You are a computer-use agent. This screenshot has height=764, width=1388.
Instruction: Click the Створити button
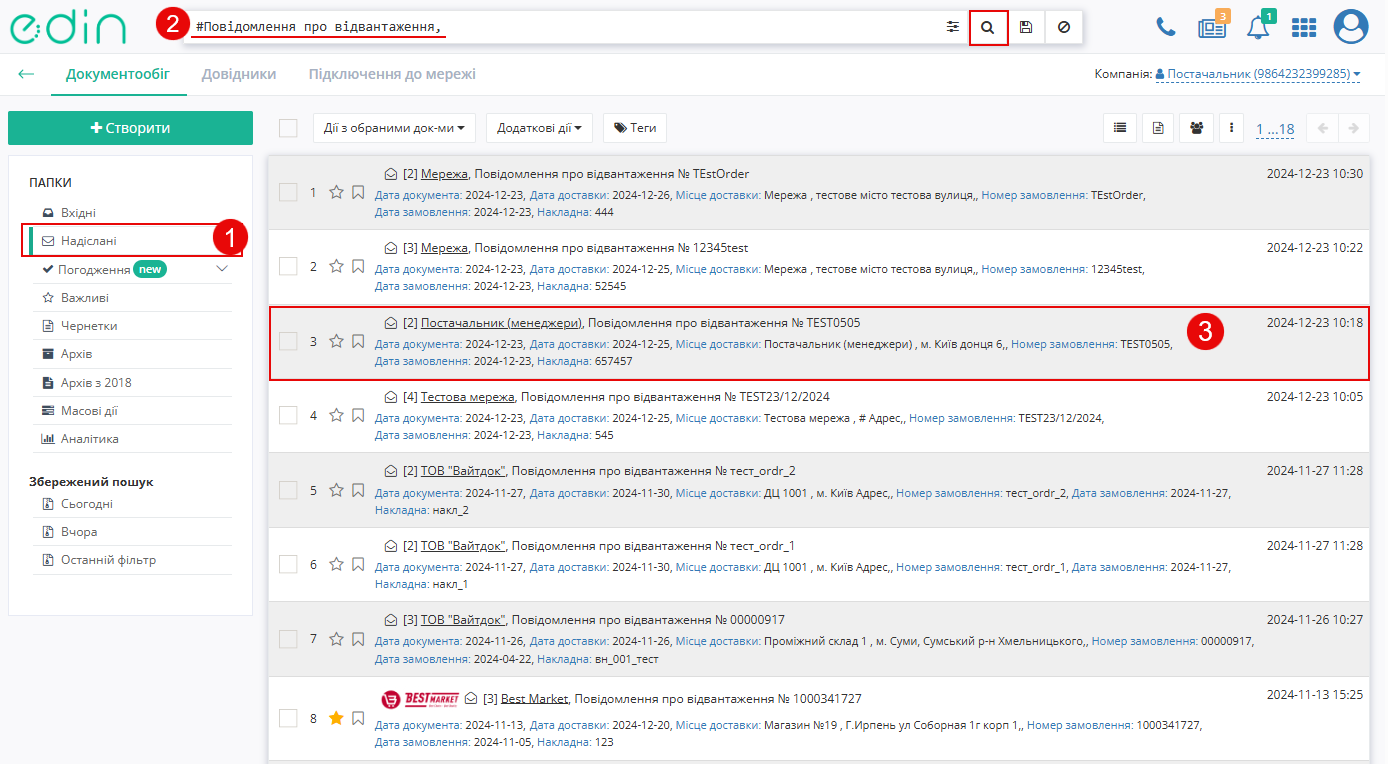pos(130,128)
